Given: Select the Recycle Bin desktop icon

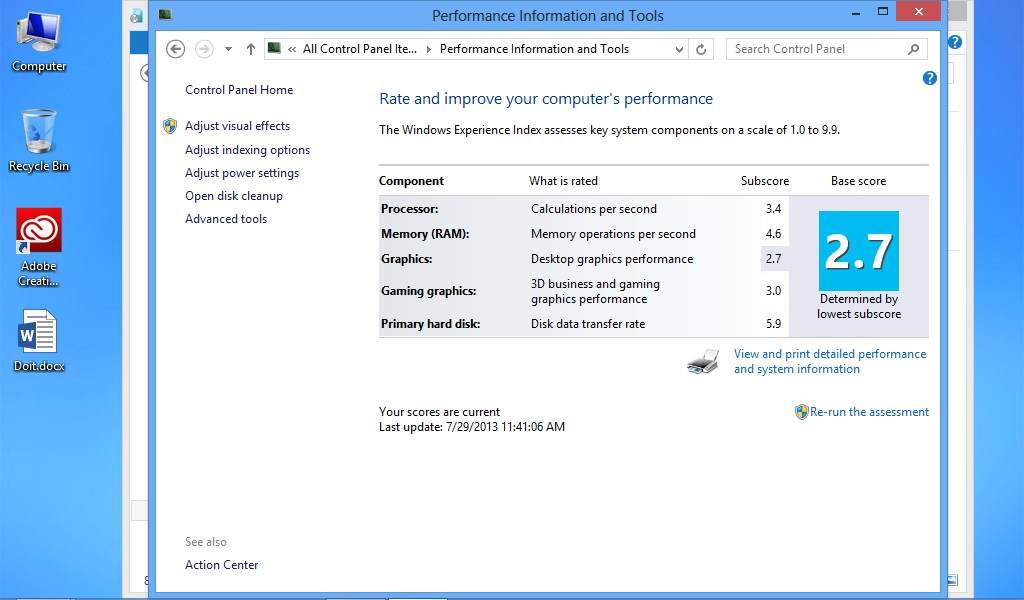Looking at the screenshot, I should point(39,141).
